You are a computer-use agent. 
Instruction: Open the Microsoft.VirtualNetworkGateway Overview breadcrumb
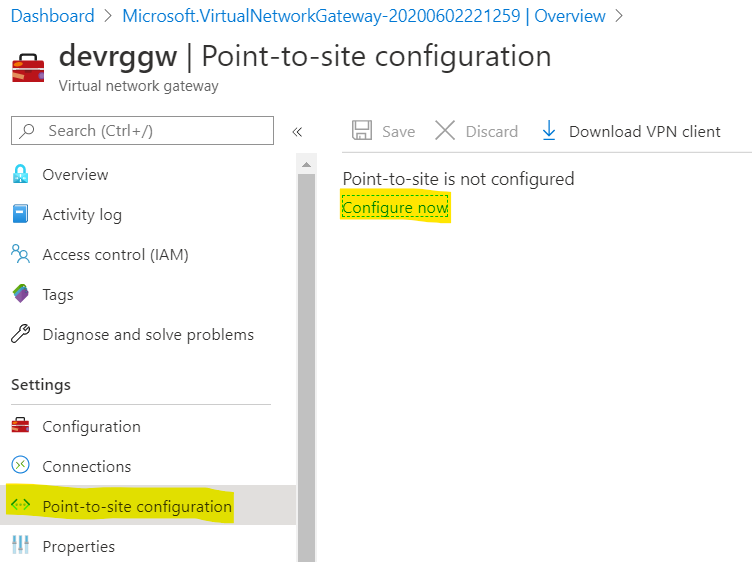tap(364, 16)
